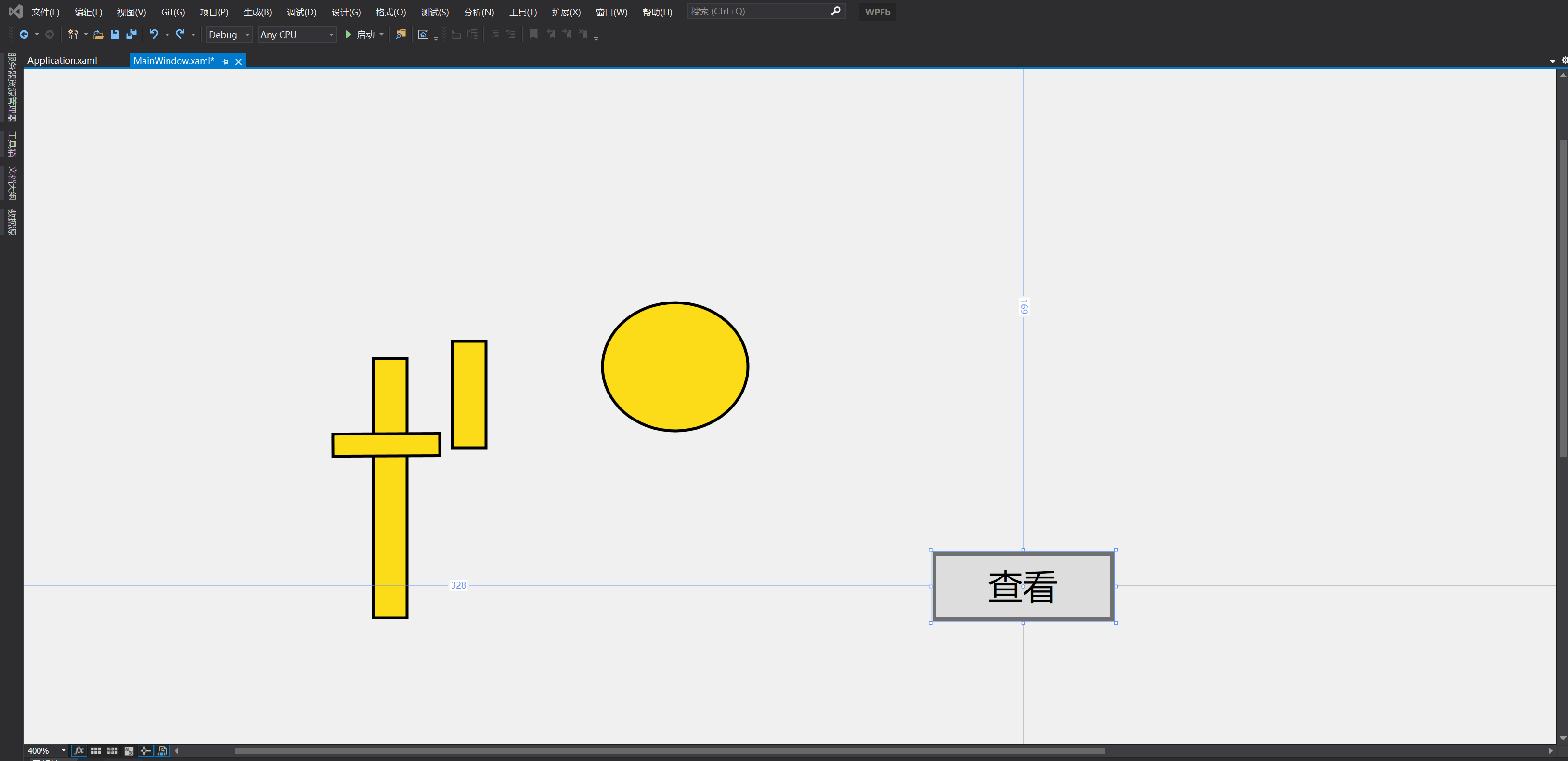The image size is (1568, 761).
Task: Open the 视图(V) menu
Action: (131, 12)
